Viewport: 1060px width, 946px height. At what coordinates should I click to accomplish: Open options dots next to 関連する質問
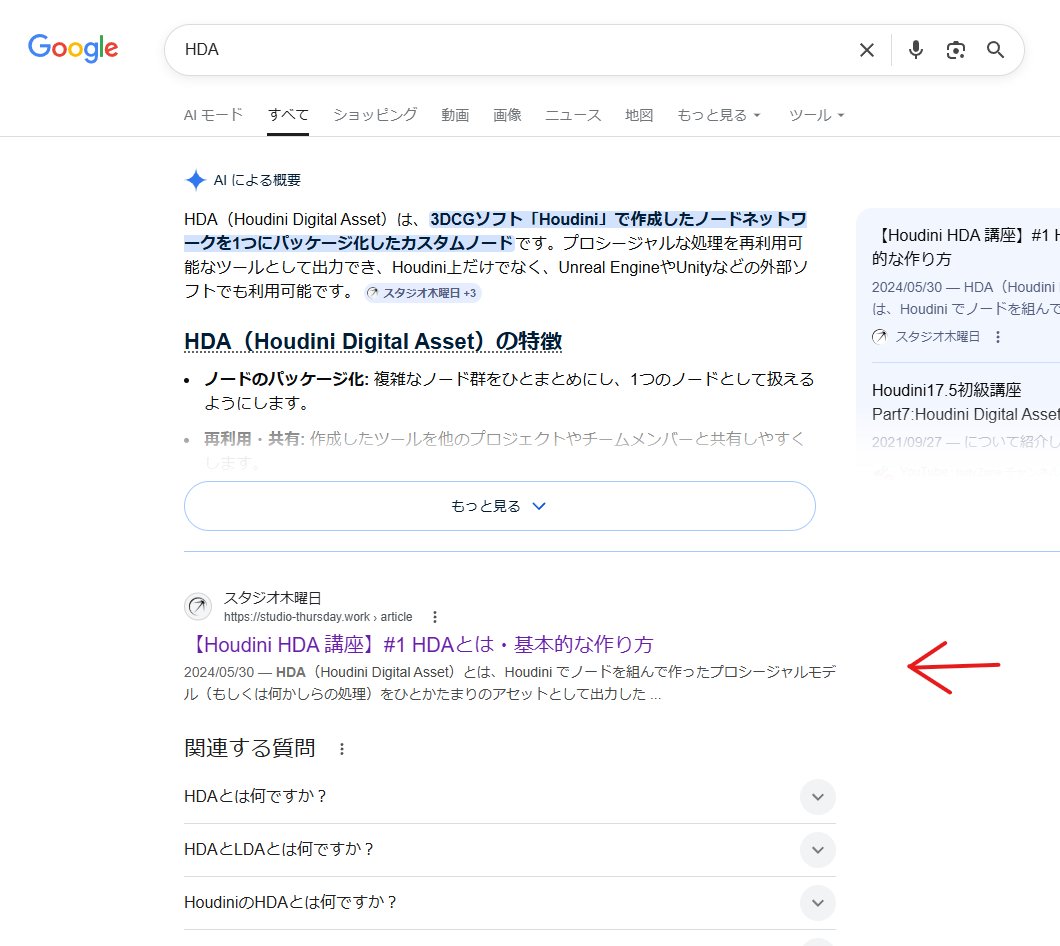[342, 749]
